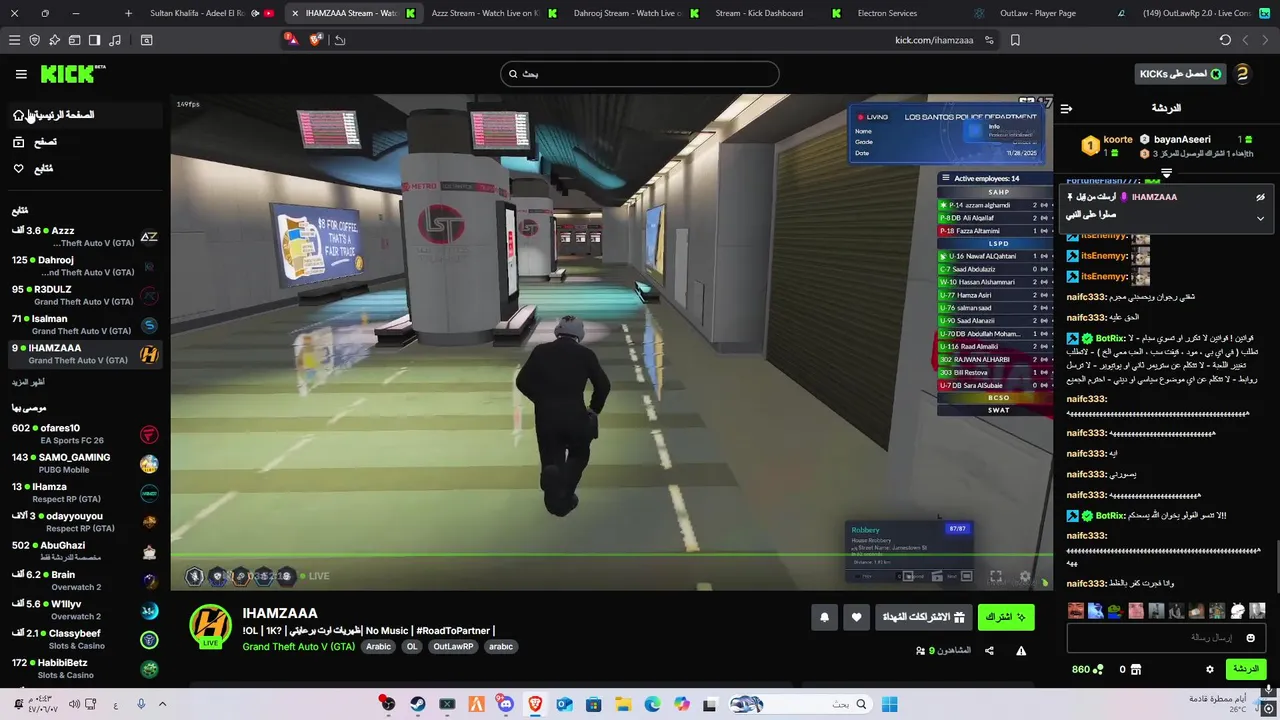1280x720 pixels.
Task: Hide the pinned message toggle
Action: click(1260, 197)
